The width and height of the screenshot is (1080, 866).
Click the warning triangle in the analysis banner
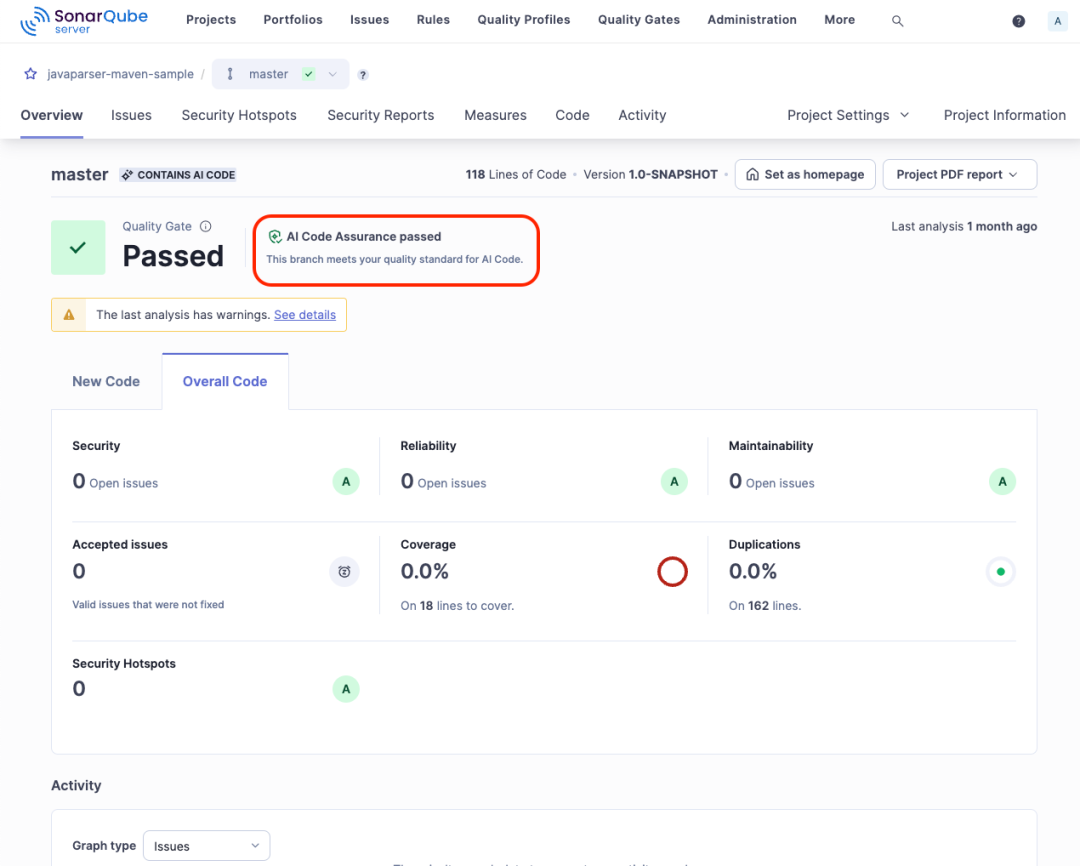[x=68, y=314]
